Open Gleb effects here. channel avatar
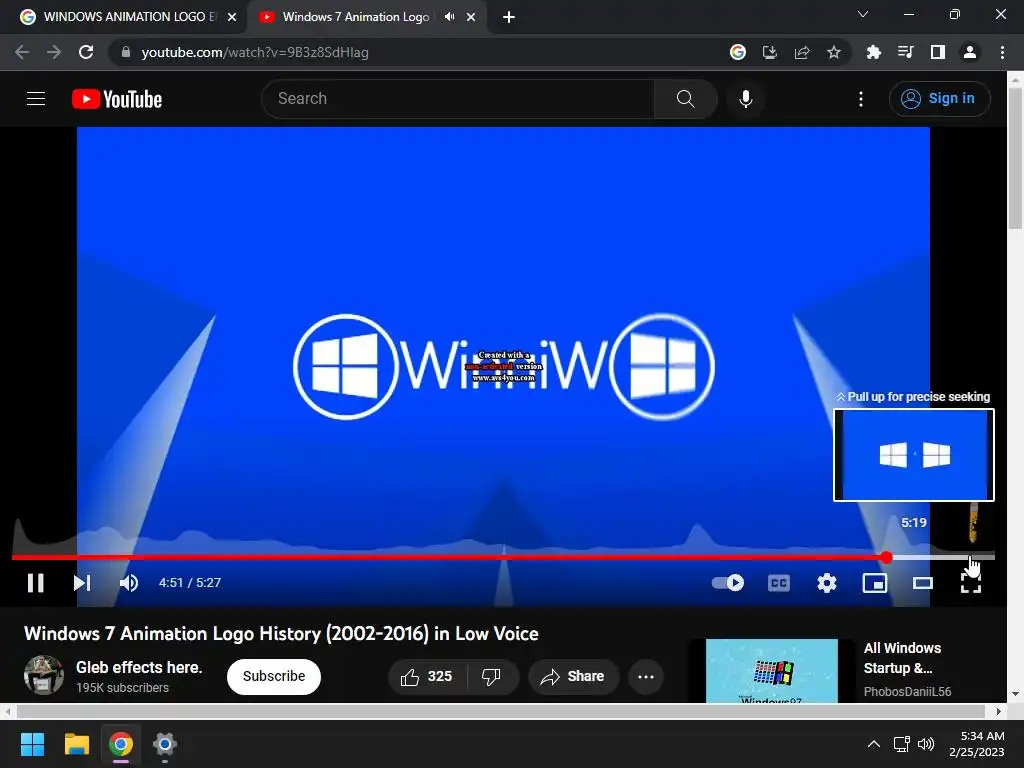This screenshot has width=1024, height=768. click(x=44, y=675)
